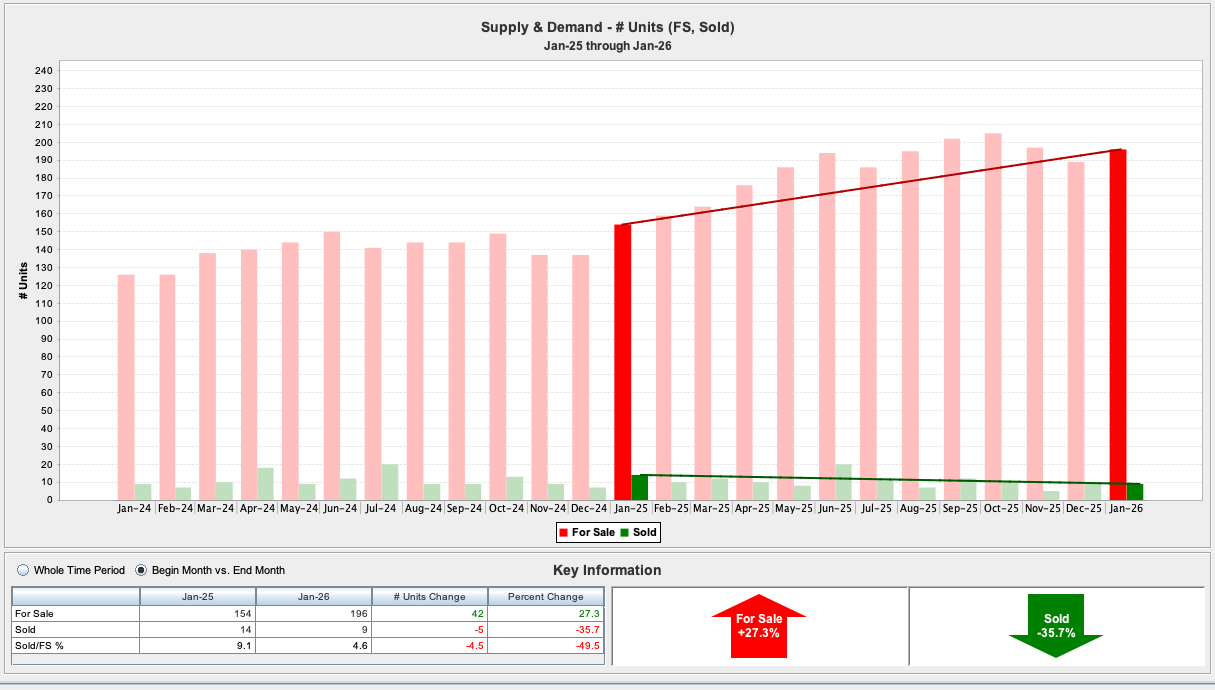The width and height of the screenshot is (1215, 690).
Task: Click the green Sold legend square
Action: tap(625, 533)
